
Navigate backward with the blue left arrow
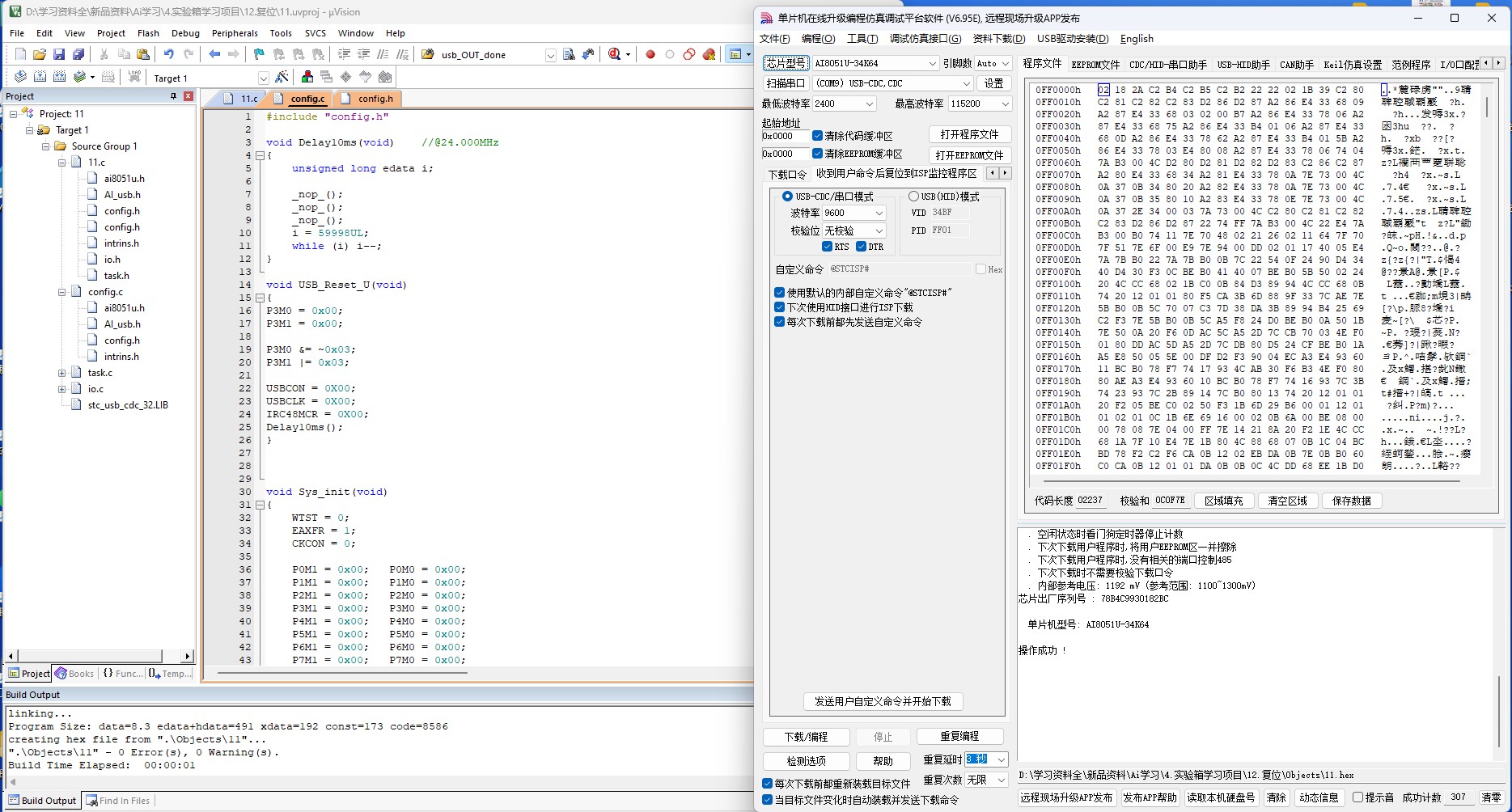click(214, 54)
